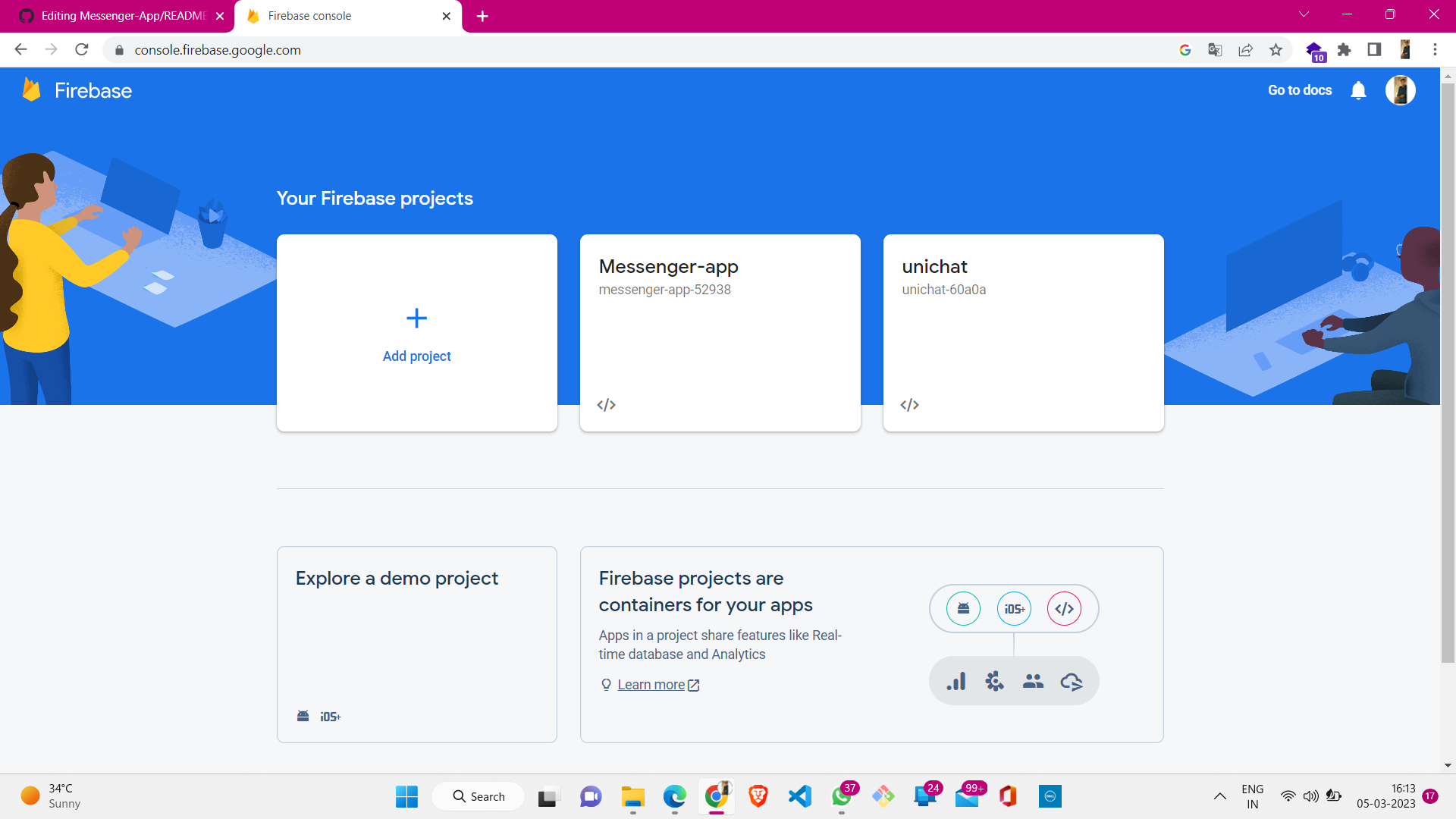Viewport: 1456px width, 819px height.
Task: Click the web platform circle icon
Action: [x=1064, y=608]
